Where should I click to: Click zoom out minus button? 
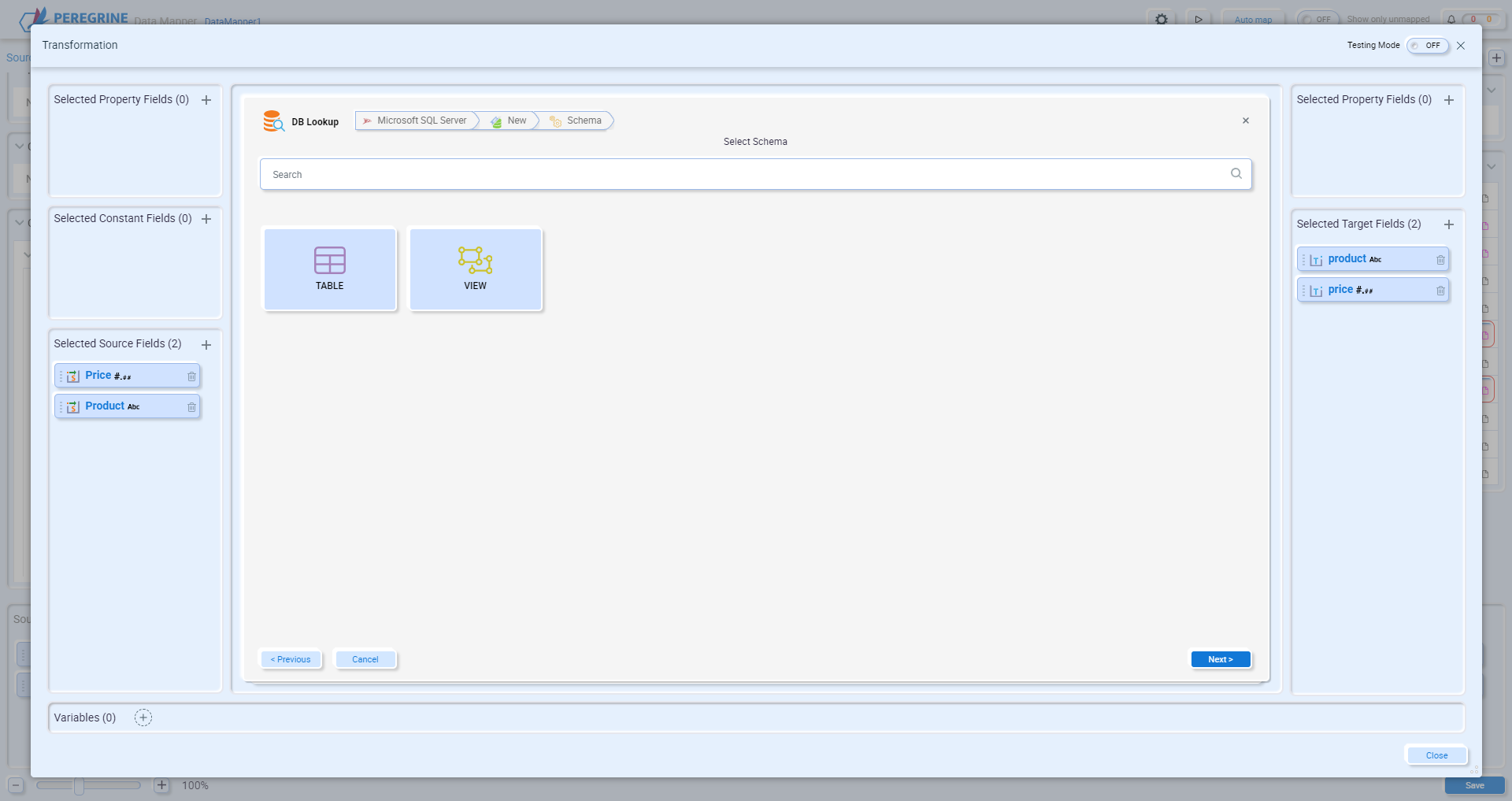tap(16, 785)
